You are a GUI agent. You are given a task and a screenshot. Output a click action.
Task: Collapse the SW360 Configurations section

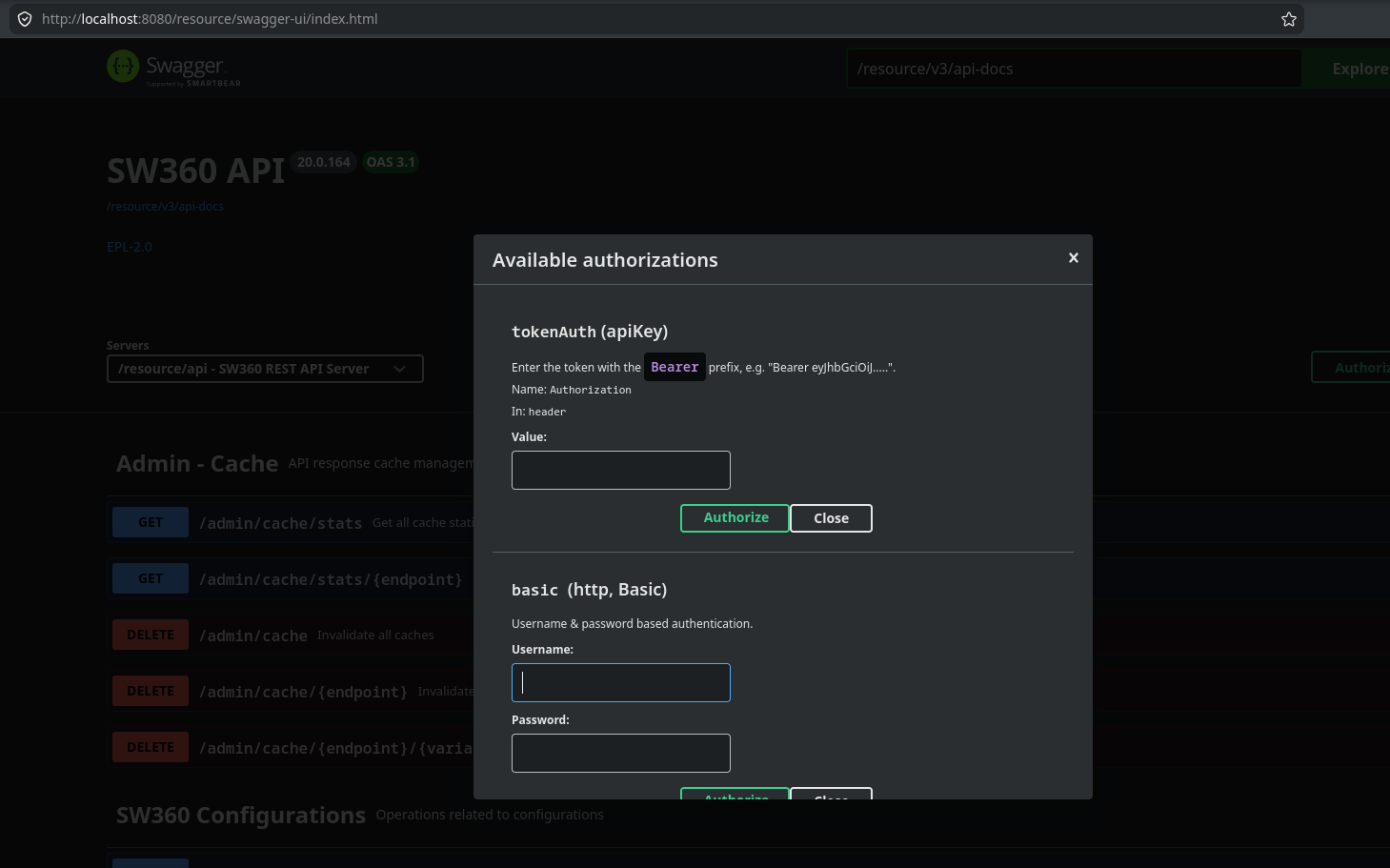coord(241,816)
